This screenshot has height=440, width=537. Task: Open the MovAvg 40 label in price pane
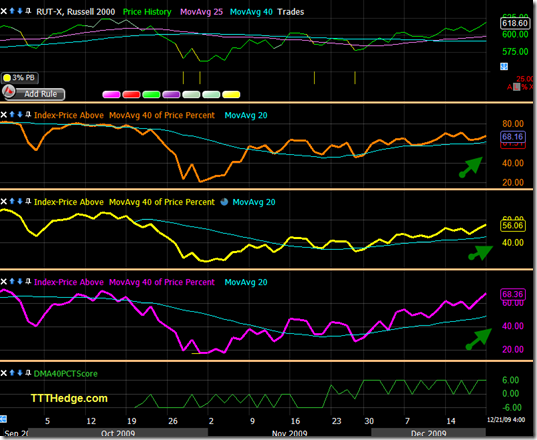click(251, 12)
